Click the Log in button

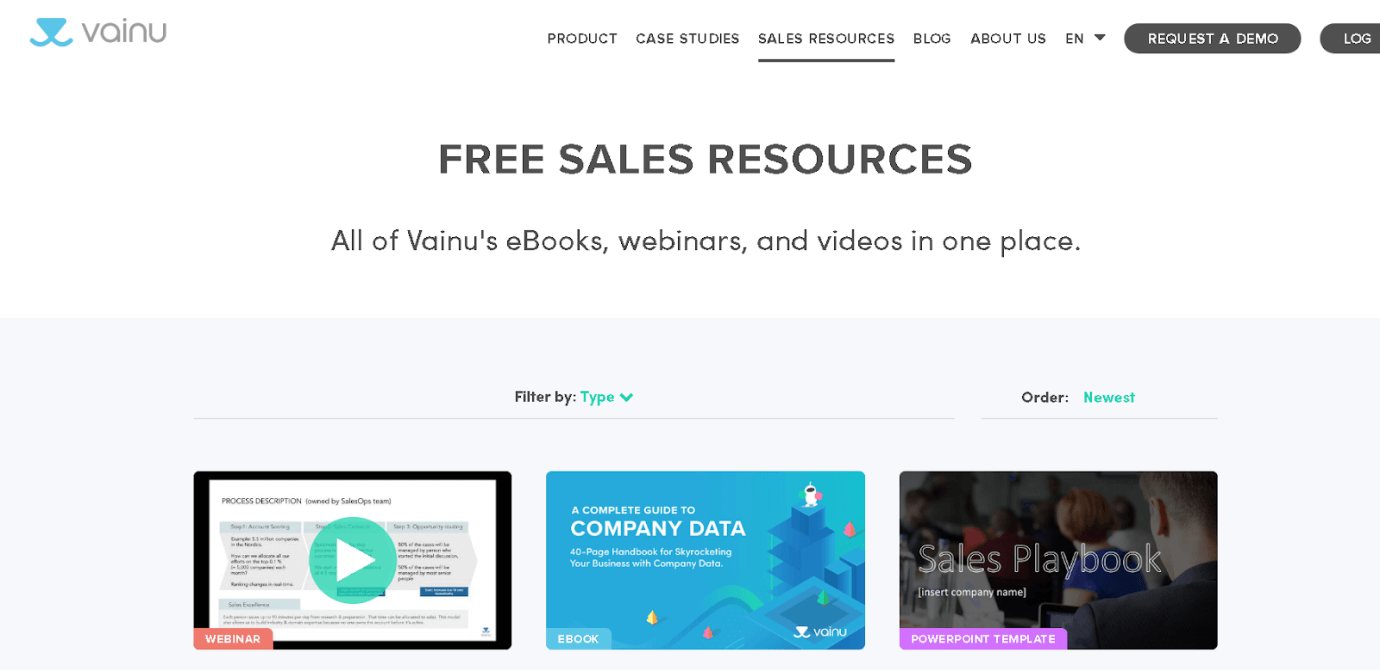pyautogui.click(x=1352, y=38)
